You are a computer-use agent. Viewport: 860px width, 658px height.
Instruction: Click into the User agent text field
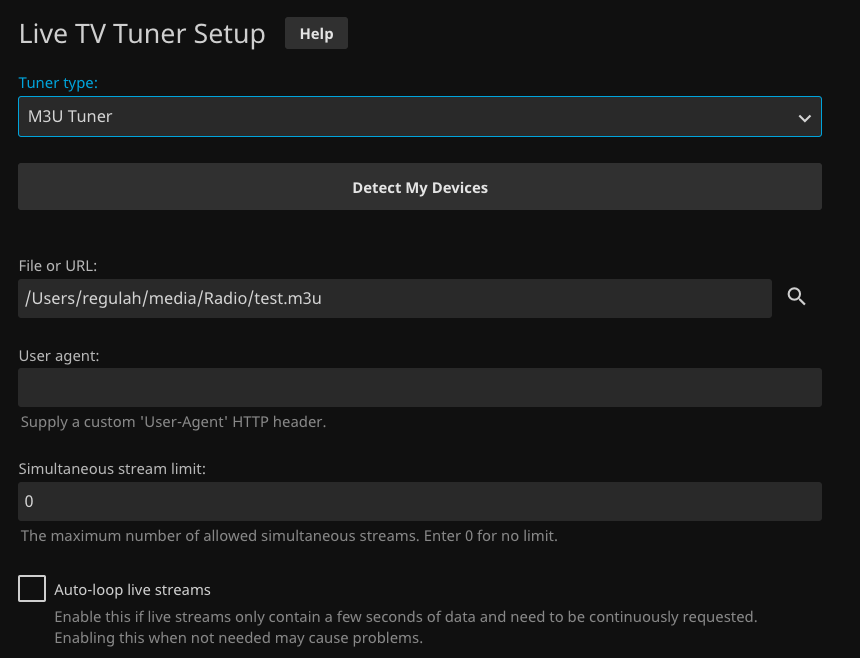coord(420,387)
